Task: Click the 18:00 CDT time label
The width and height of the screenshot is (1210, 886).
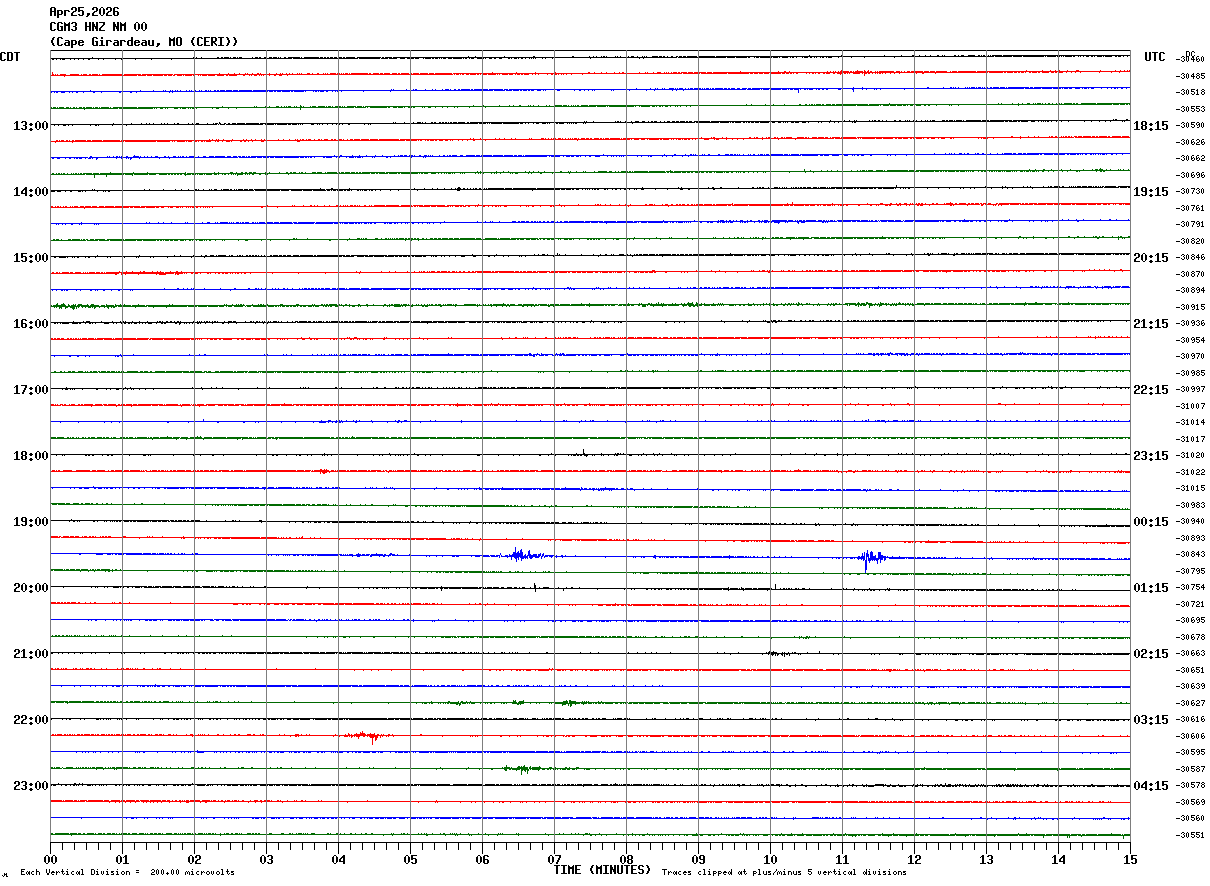Action: click(30, 456)
